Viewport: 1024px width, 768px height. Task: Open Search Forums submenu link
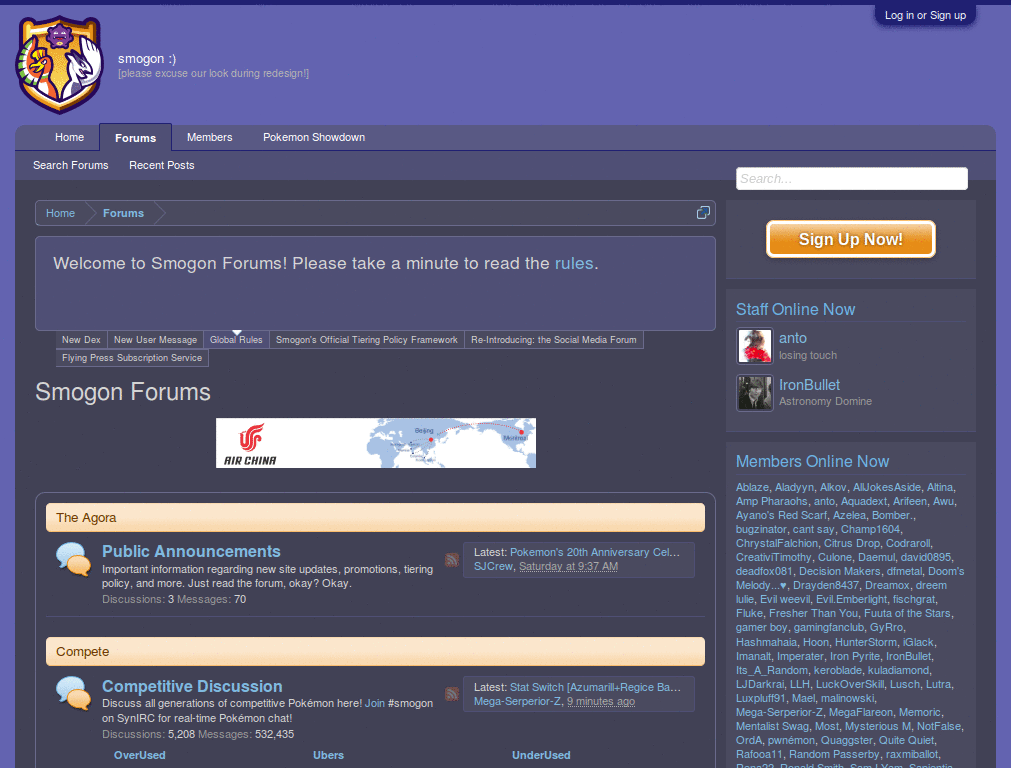click(71, 165)
